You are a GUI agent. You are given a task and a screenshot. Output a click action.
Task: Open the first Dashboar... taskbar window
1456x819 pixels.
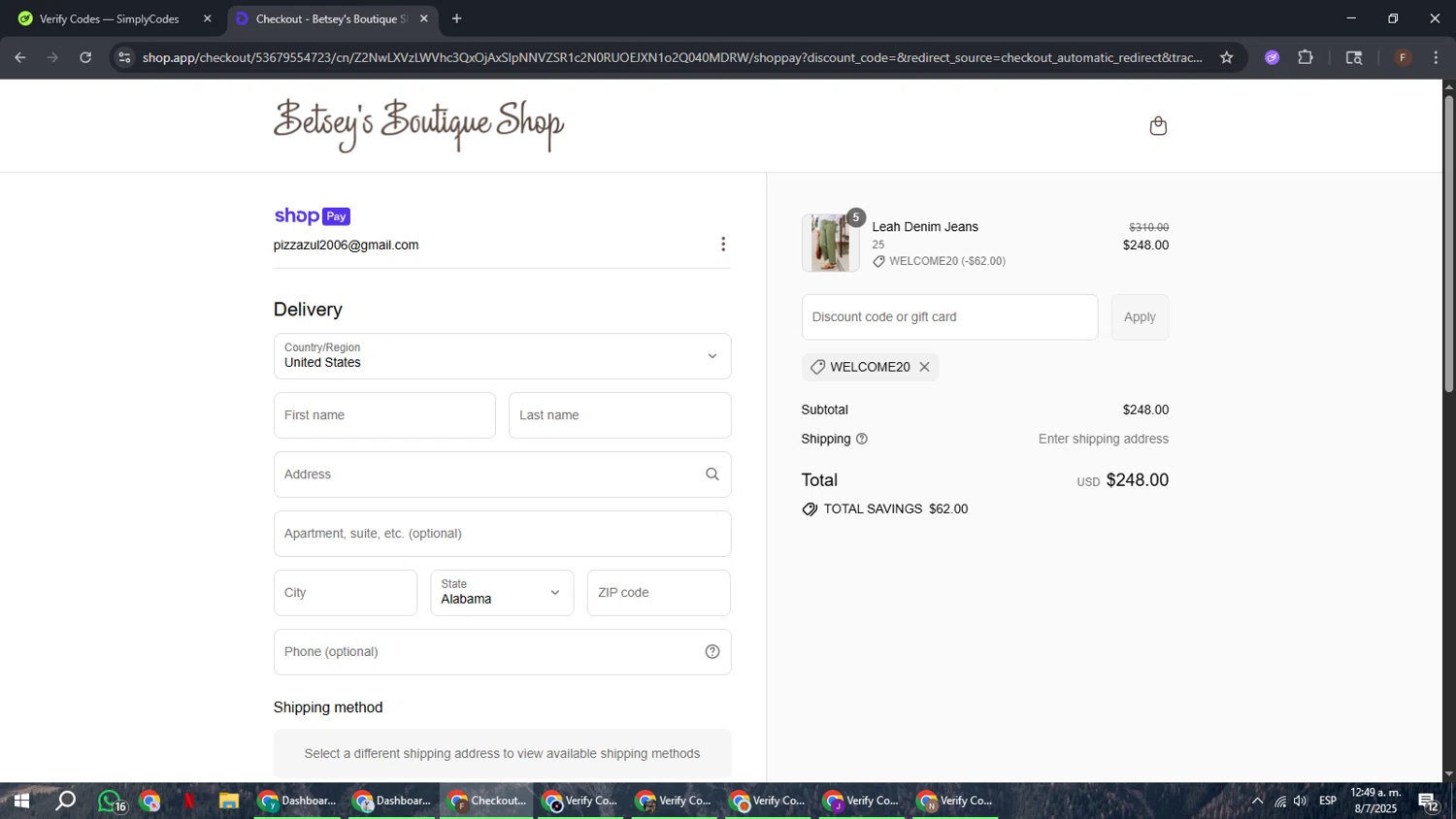(297, 802)
